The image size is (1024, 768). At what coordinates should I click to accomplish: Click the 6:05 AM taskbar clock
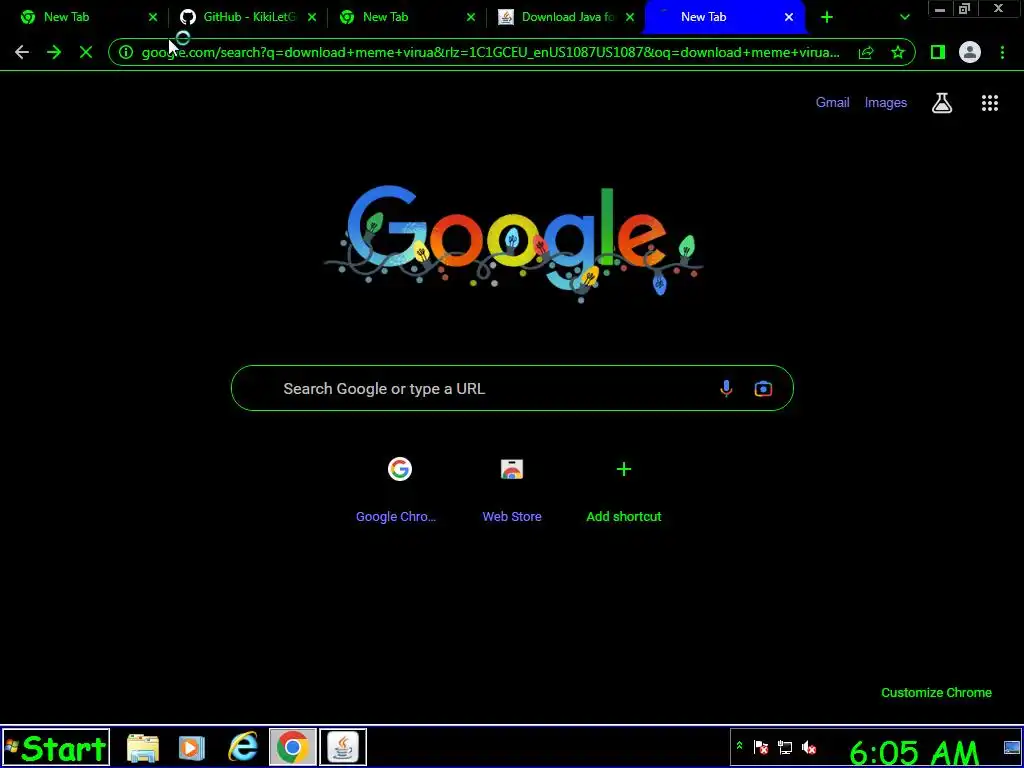click(x=914, y=752)
